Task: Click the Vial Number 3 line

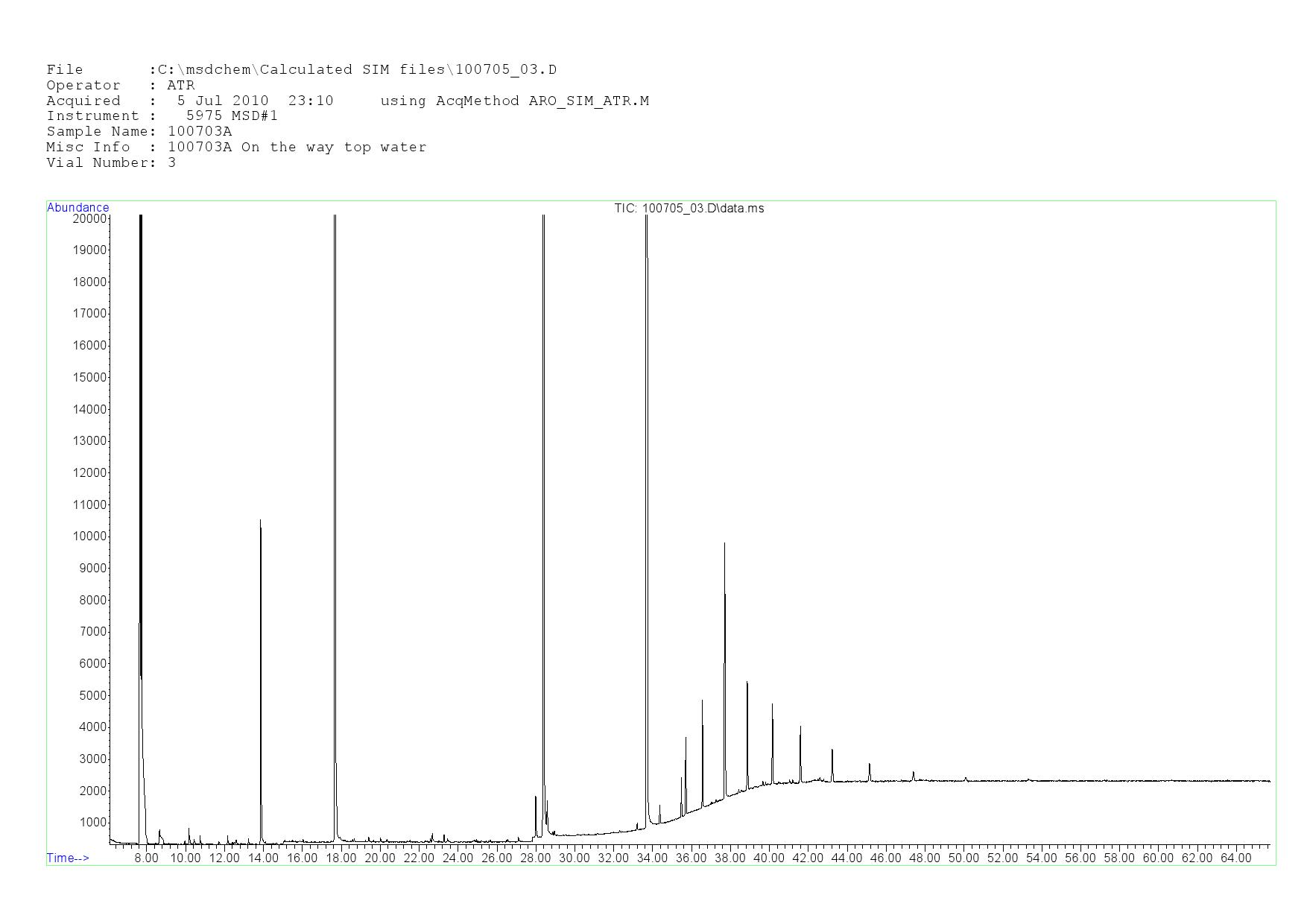Action: pyautogui.click(x=111, y=163)
